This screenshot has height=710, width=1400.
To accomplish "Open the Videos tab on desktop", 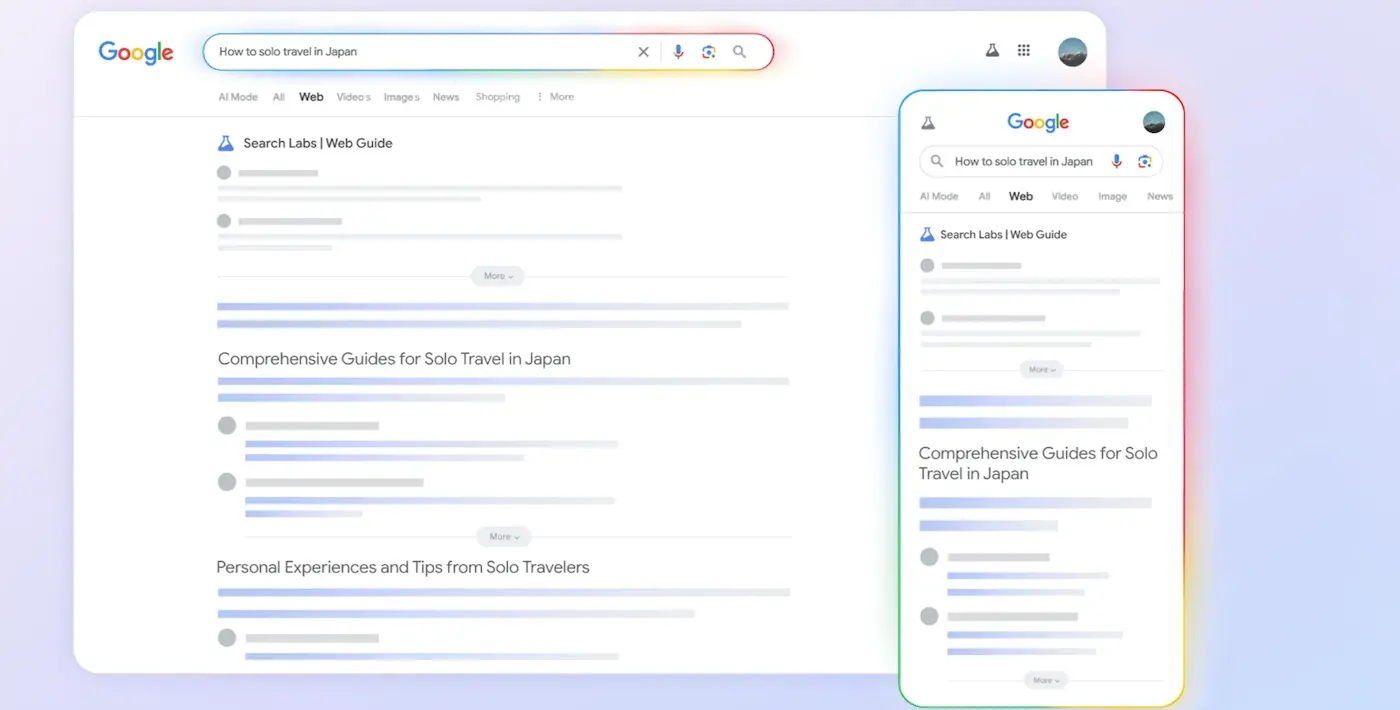I will tap(354, 97).
